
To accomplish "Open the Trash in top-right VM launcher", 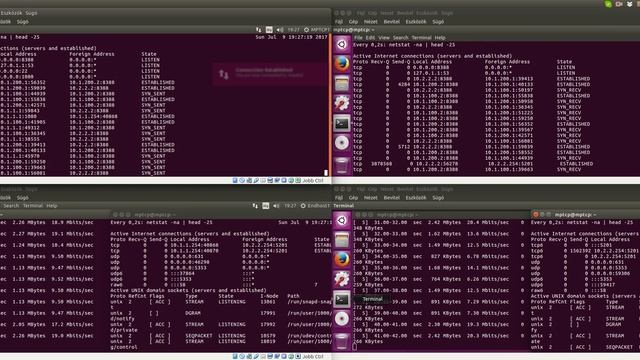I will 342,165.
